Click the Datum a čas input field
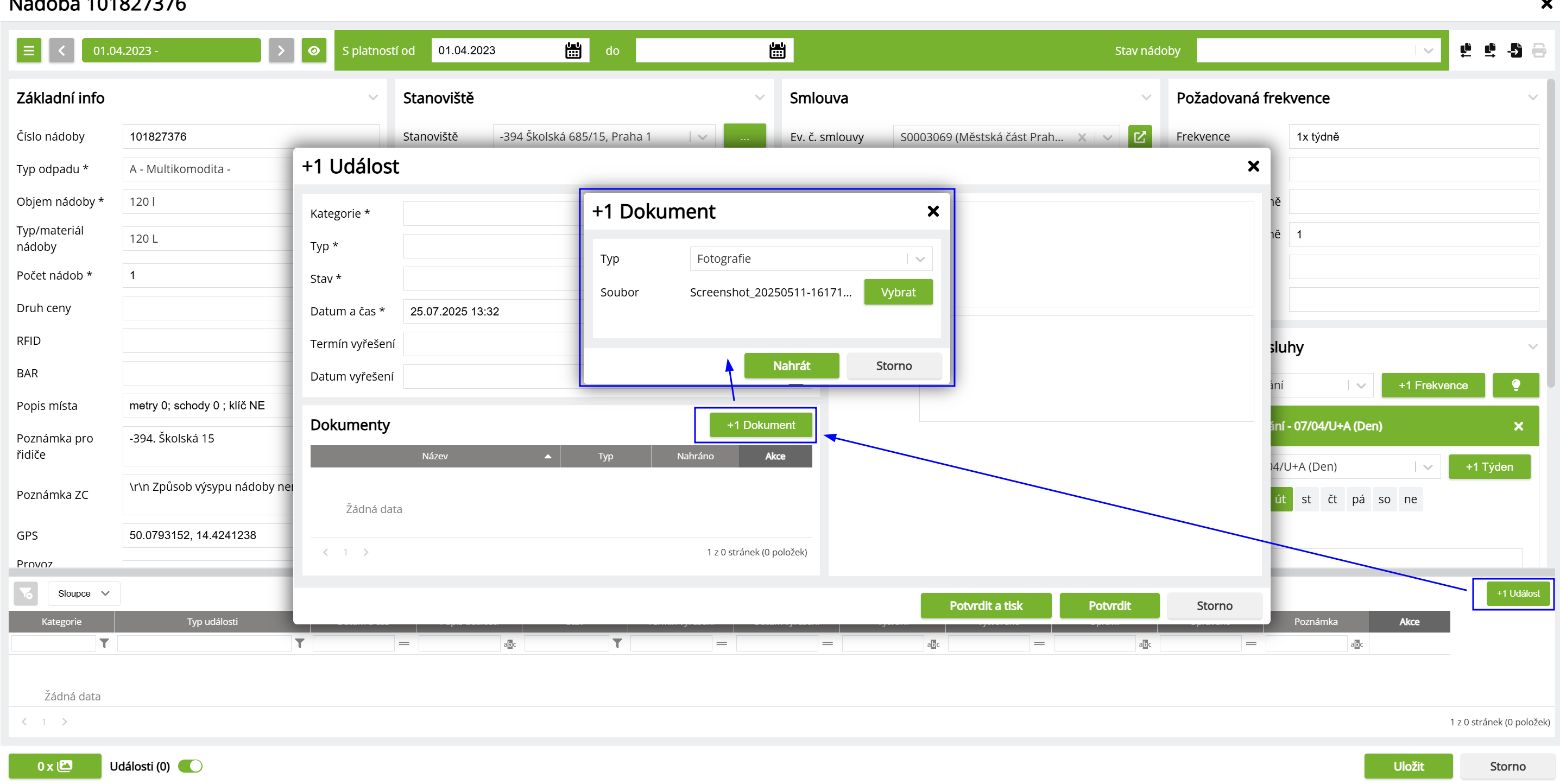Image resolution: width=1560 pixels, height=784 pixels. pos(490,311)
